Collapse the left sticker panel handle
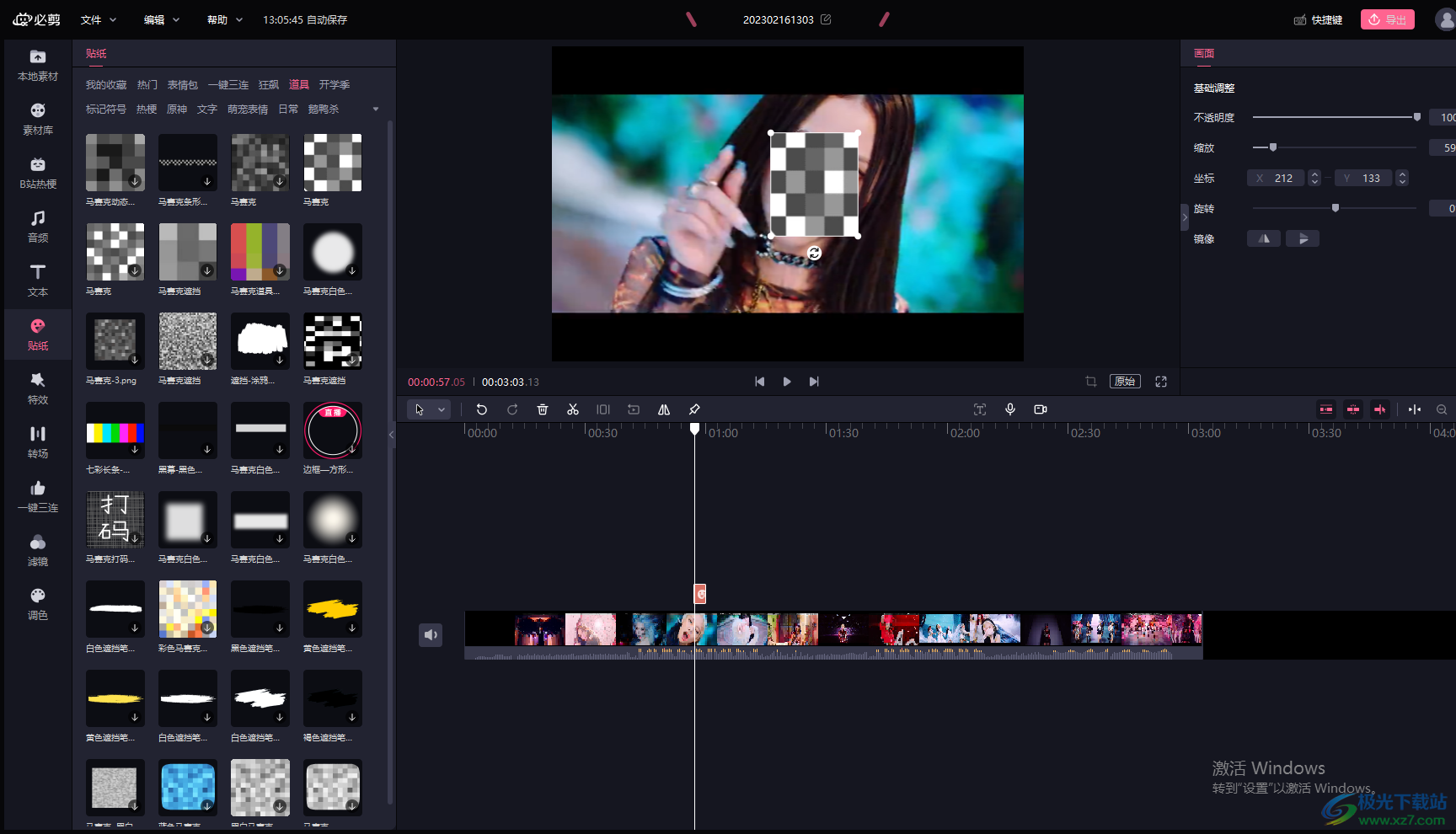Viewport: 1456px width, 834px height. pos(391,435)
